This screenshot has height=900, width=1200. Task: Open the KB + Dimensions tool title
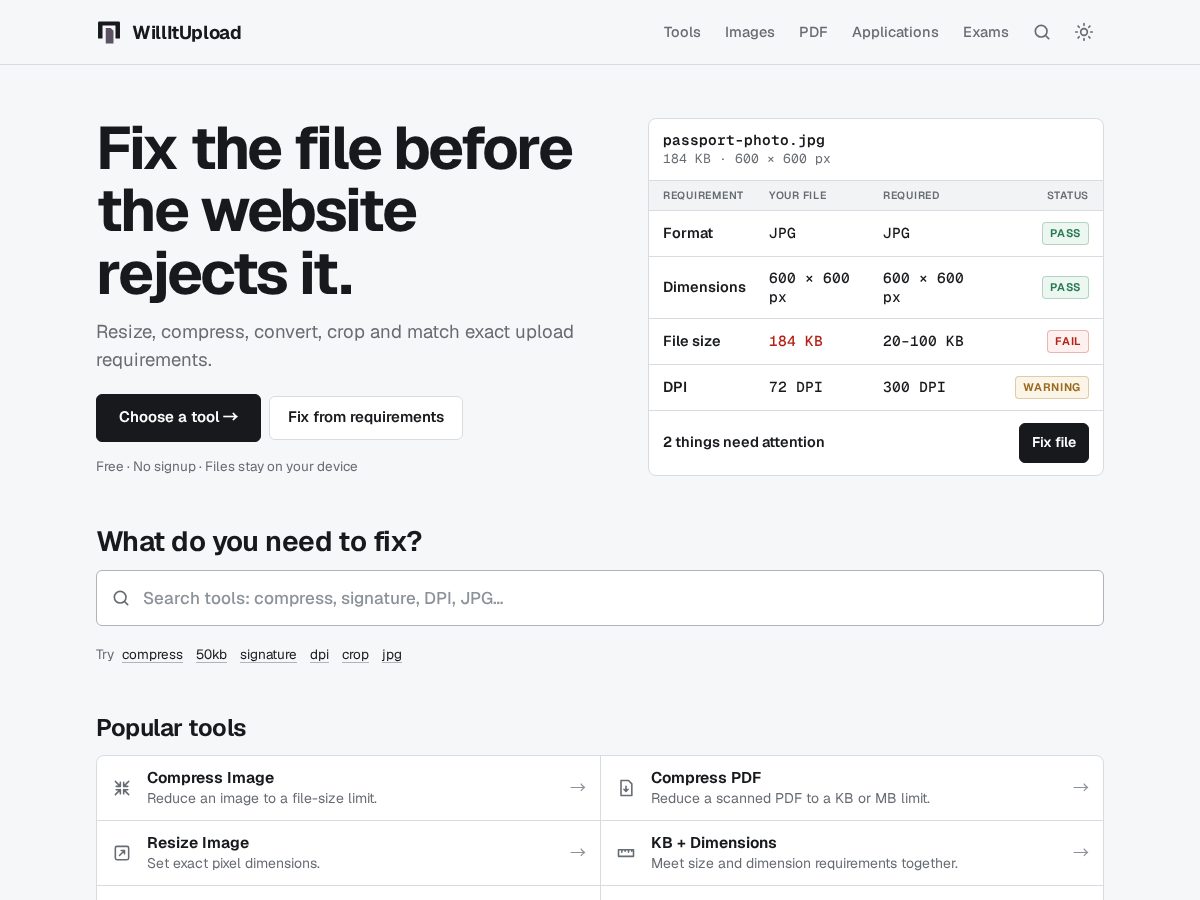[x=714, y=843]
